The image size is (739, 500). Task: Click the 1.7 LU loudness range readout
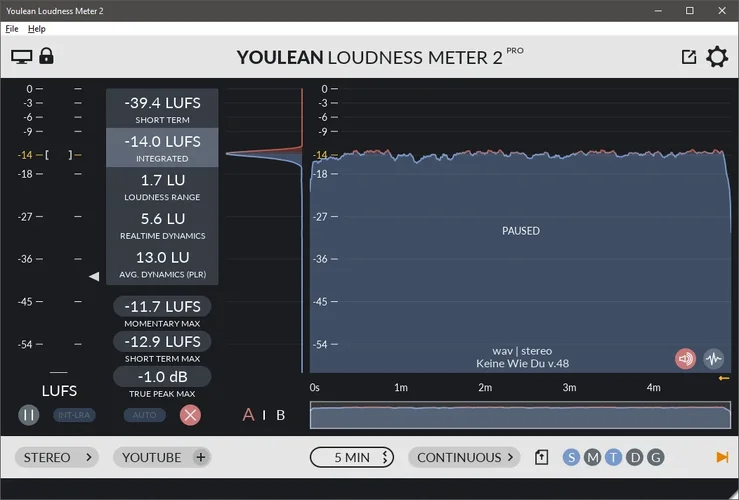[162, 186]
